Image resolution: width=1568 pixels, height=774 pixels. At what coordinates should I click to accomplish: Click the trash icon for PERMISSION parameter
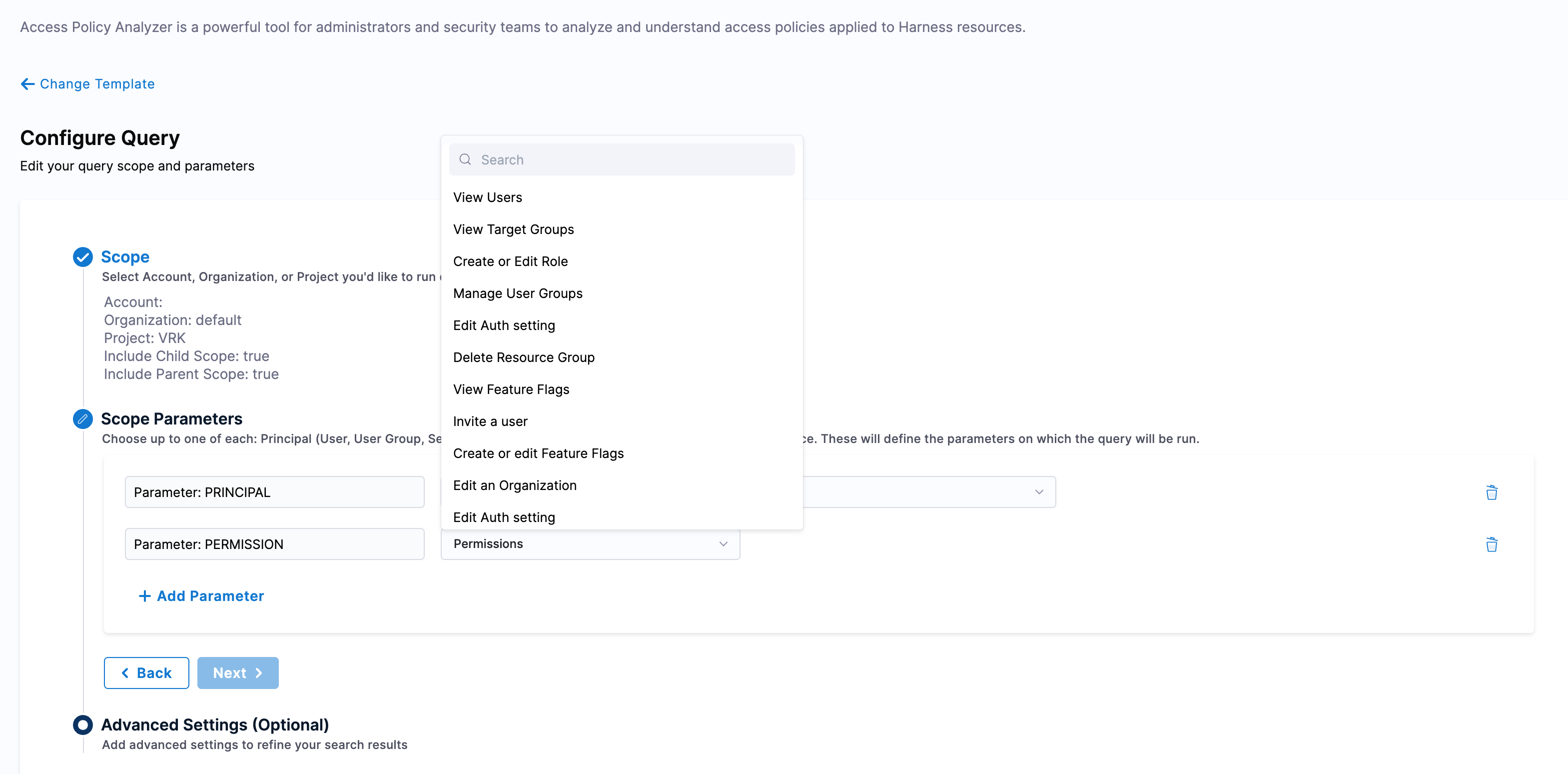click(x=1491, y=544)
